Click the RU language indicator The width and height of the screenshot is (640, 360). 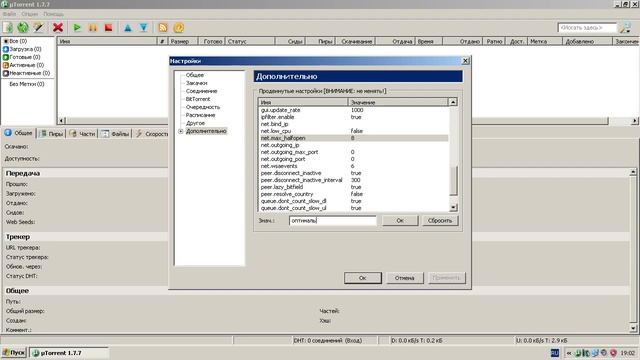[x=555, y=353]
